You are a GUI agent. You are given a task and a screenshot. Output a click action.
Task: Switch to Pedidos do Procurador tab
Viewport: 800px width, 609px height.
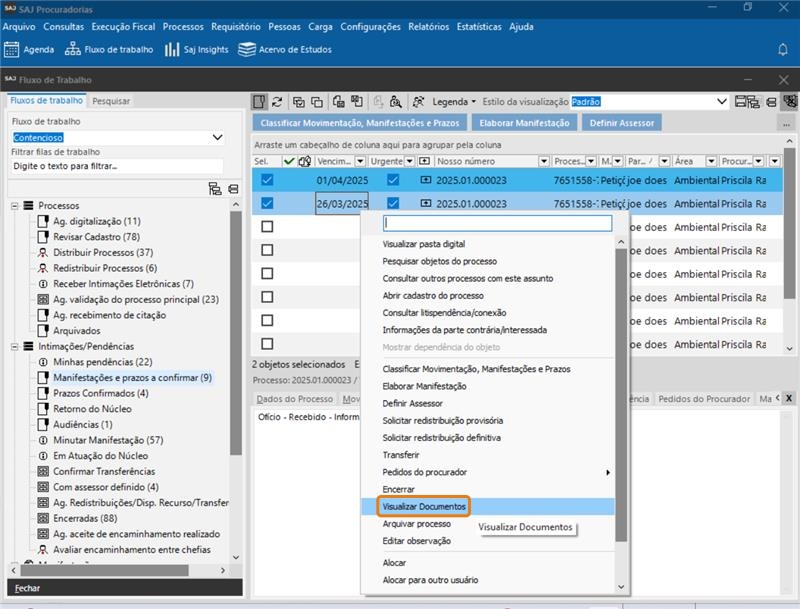(x=704, y=399)
